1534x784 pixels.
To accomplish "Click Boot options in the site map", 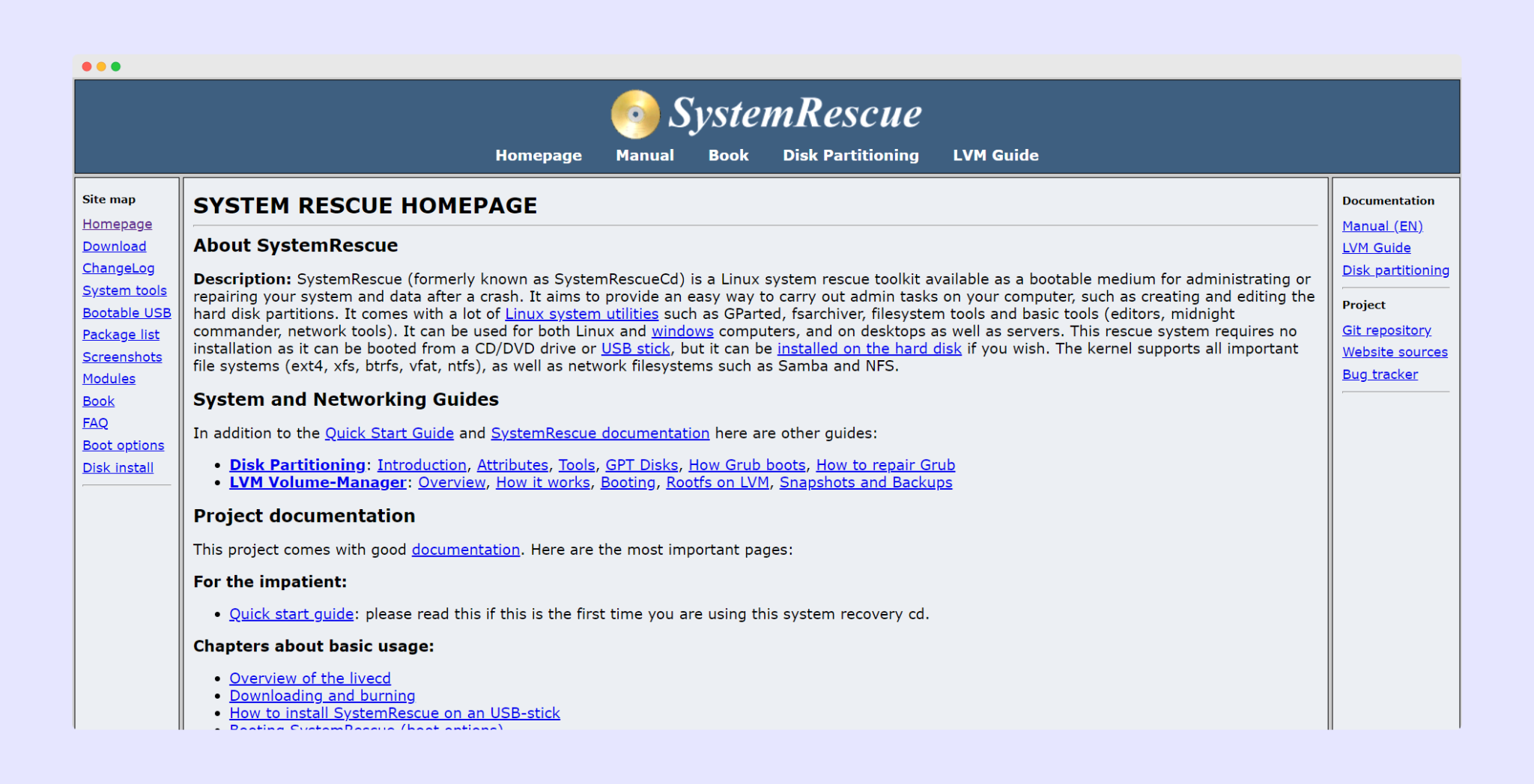I will (123, 446).
